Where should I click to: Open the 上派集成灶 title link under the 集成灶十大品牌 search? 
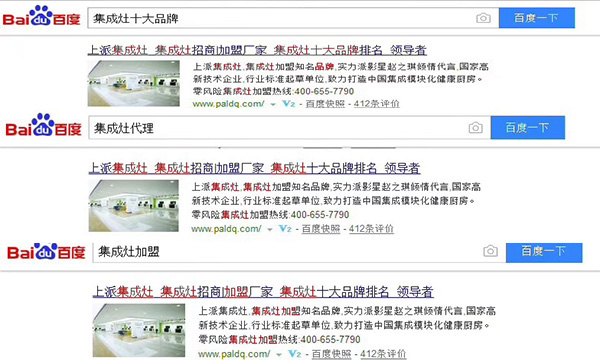tap(257, 50)
